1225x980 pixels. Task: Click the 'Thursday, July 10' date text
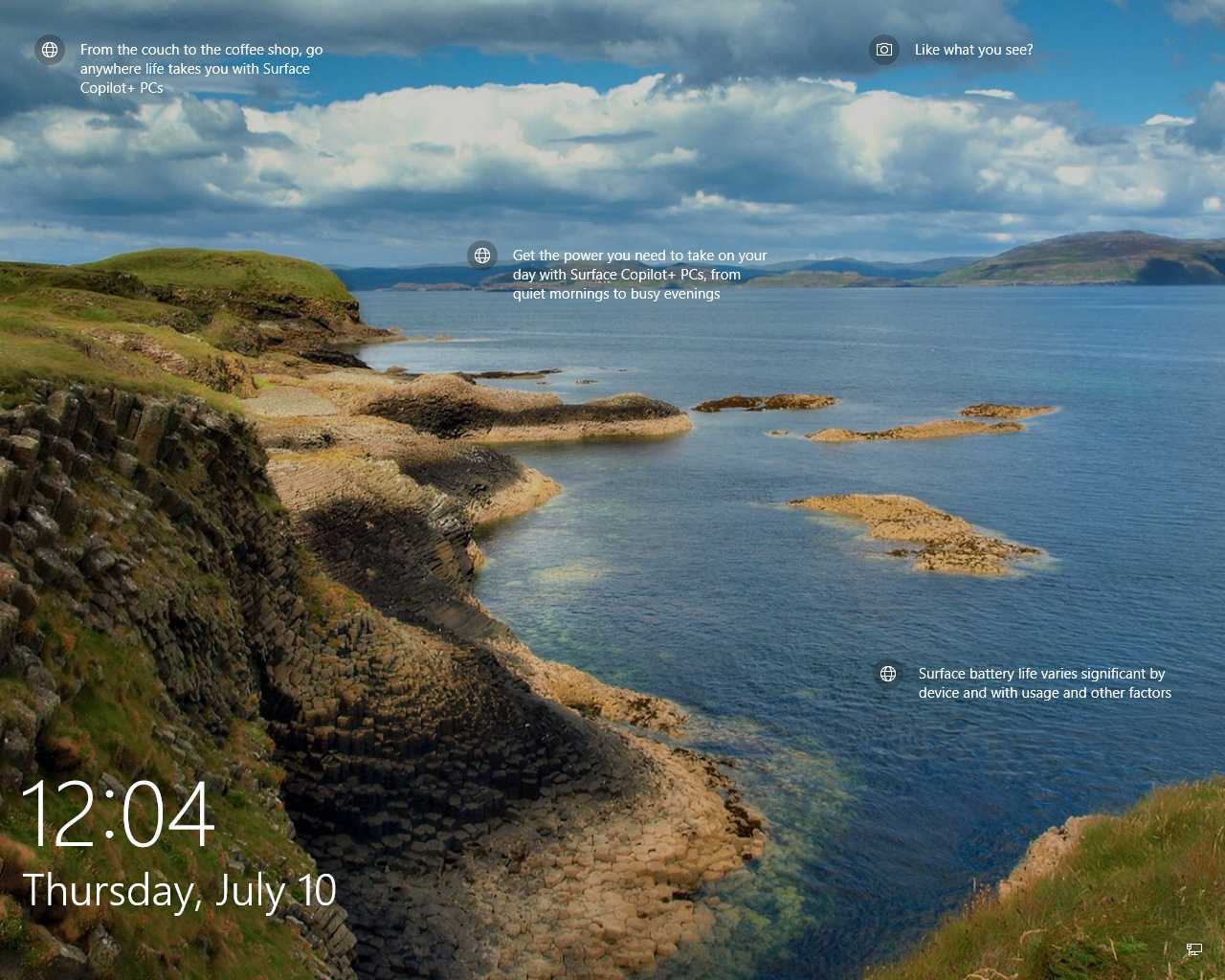pos(179,891)
